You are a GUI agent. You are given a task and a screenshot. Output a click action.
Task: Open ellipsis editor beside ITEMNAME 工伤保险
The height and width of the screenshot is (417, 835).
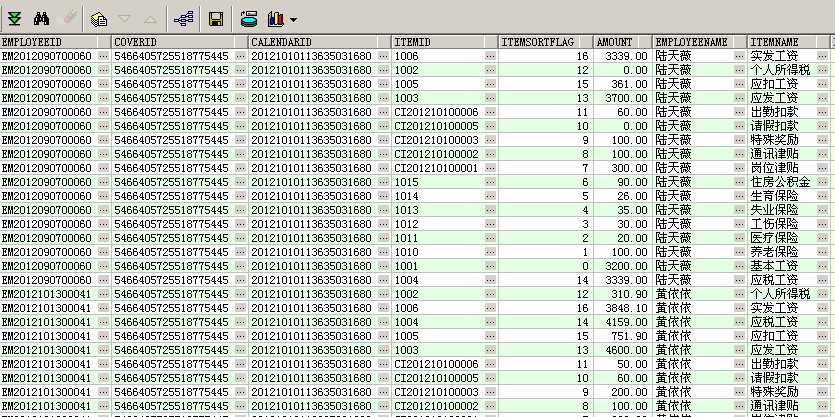[x=822, y=224]
